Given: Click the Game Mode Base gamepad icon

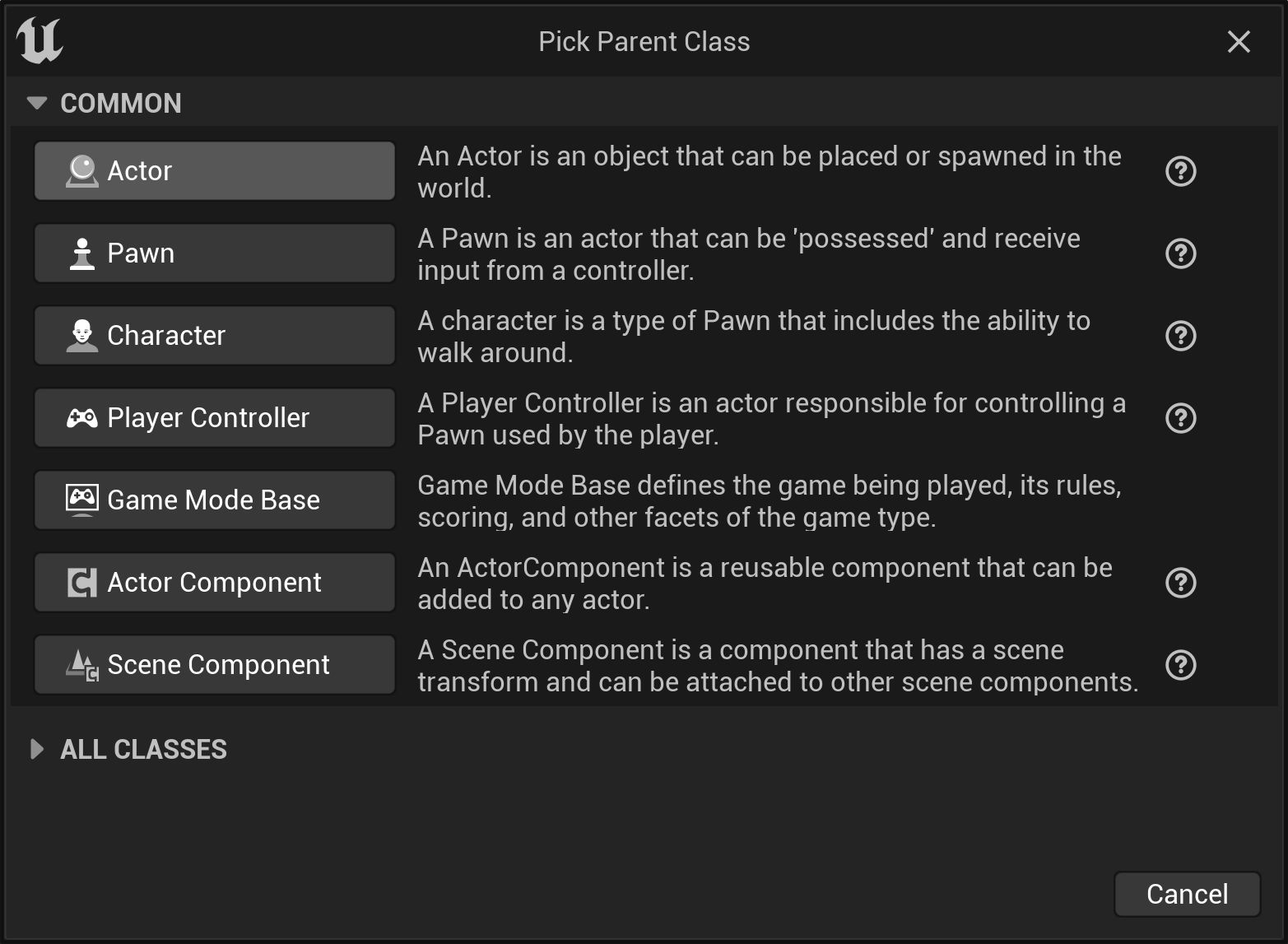Looking at the screenshot, I should click(x=81, y=499).
